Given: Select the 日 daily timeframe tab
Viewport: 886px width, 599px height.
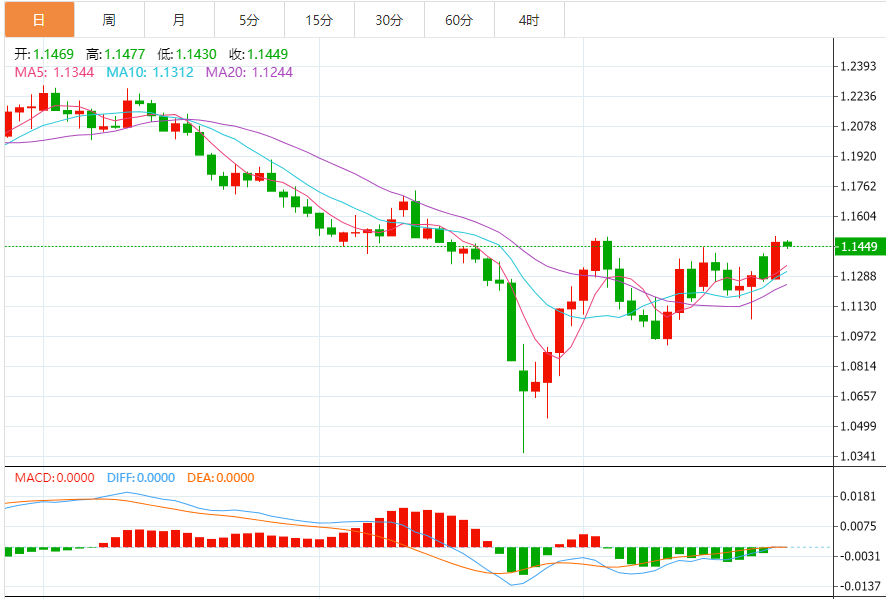Looking at the screenshot, I should (40, 20).
